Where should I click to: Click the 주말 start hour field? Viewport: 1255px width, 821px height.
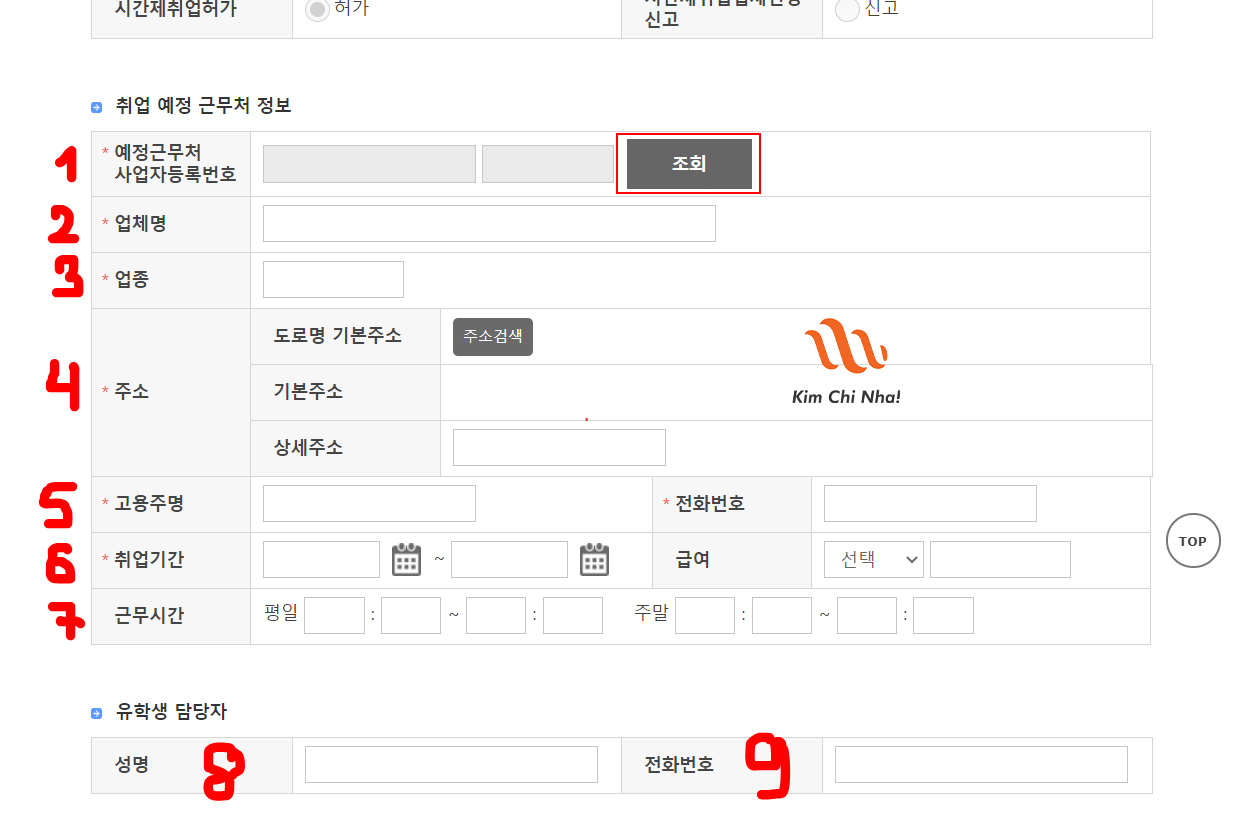[705, 616]
